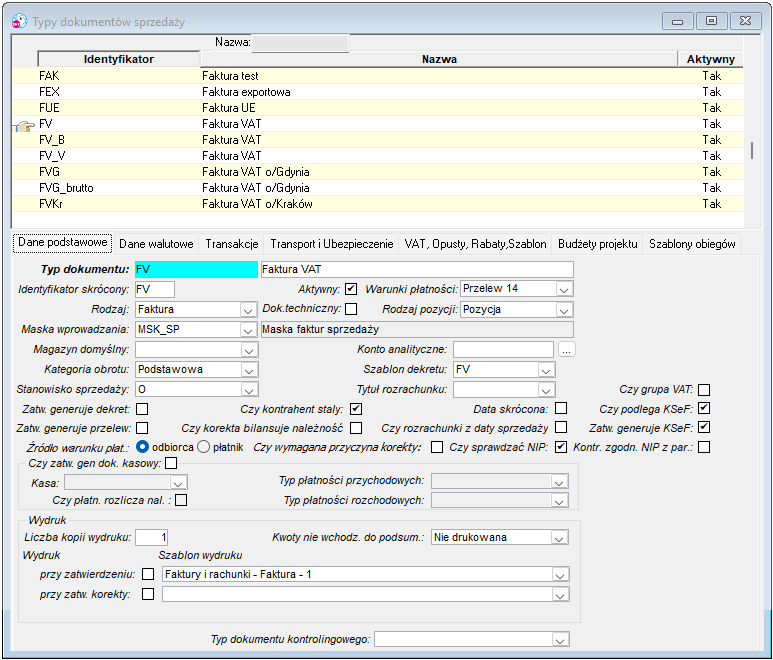
Task: Click the Identyfikator skrócony field
Action: (155, 289)
